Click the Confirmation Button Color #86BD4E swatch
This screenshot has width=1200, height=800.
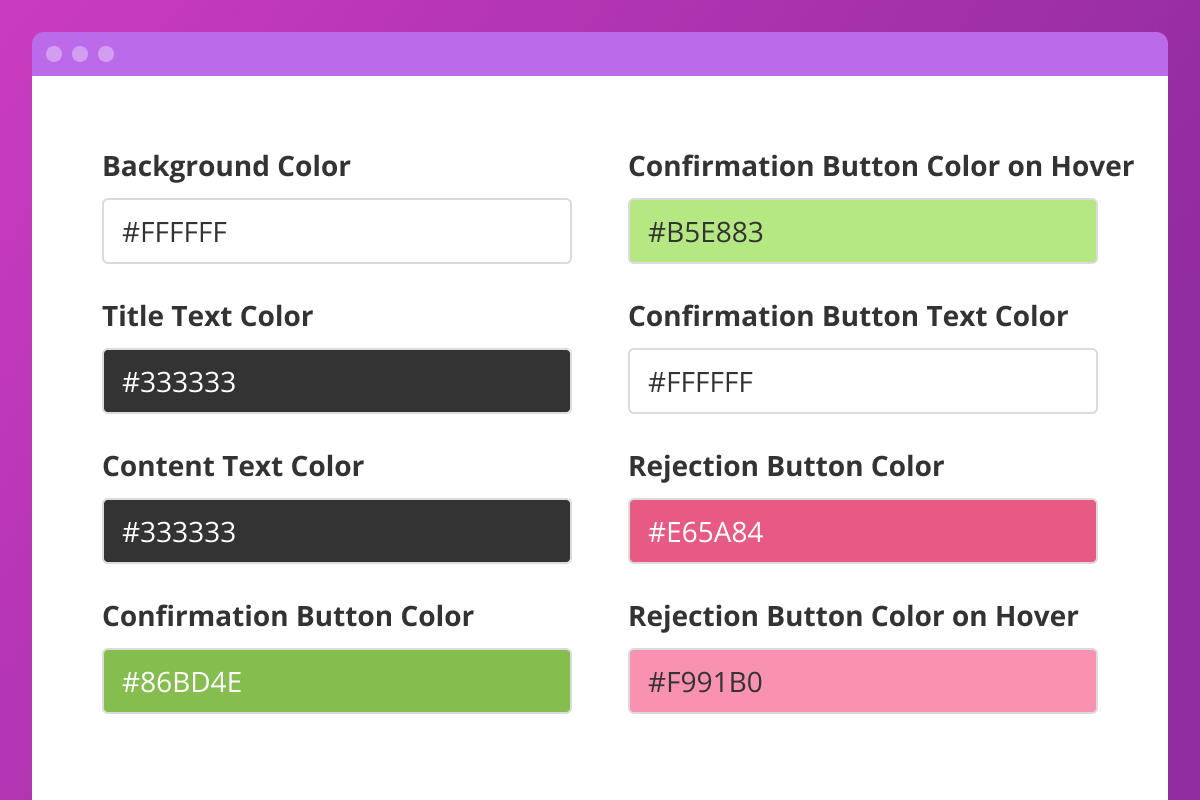click(337, 681)
